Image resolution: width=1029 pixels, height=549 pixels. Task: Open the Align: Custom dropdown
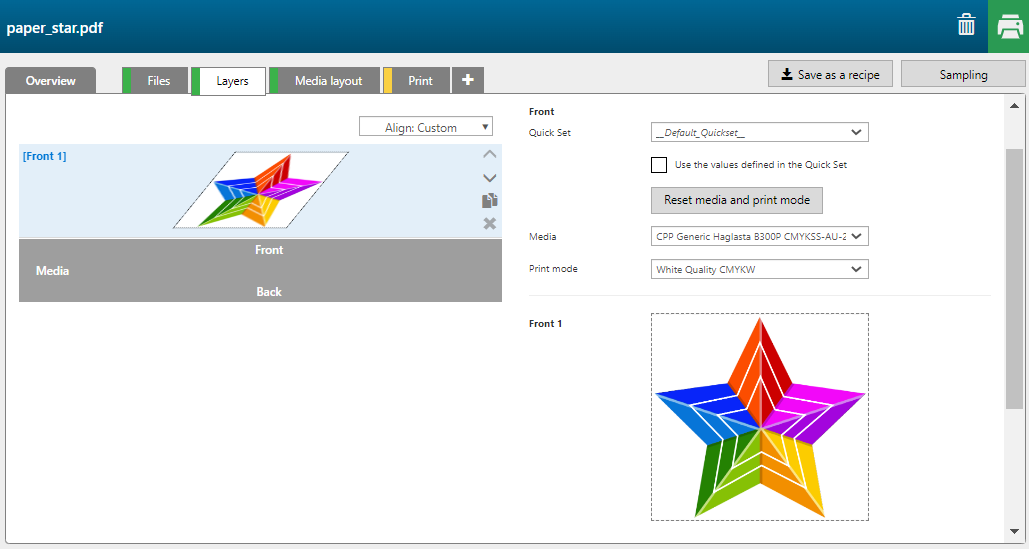[426, 127]
